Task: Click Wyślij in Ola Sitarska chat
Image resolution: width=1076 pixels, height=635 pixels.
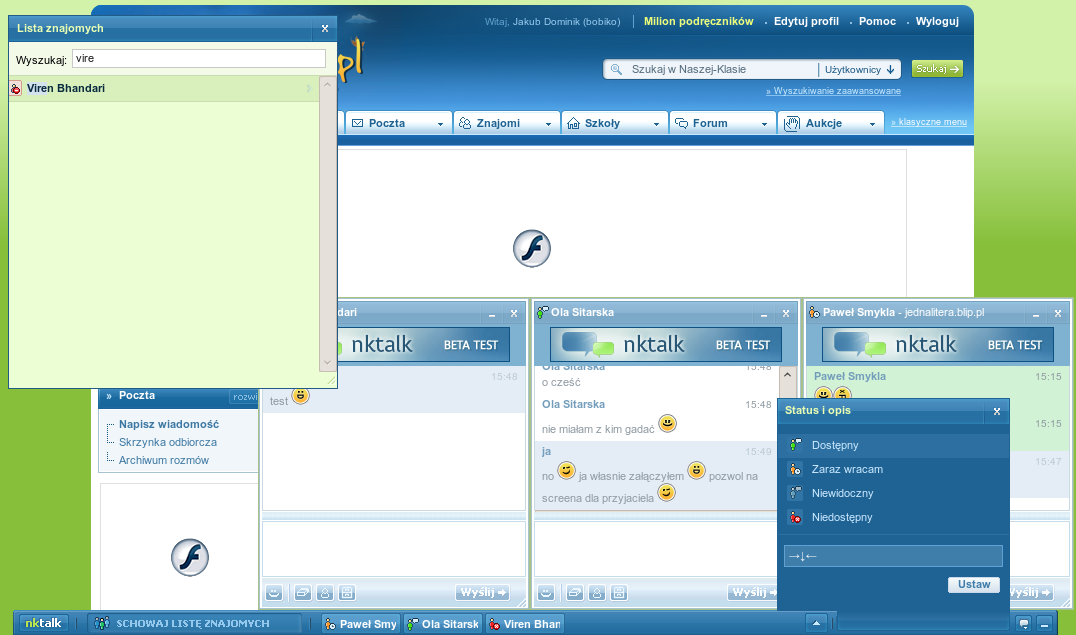Action: click(x=753, y=592)
